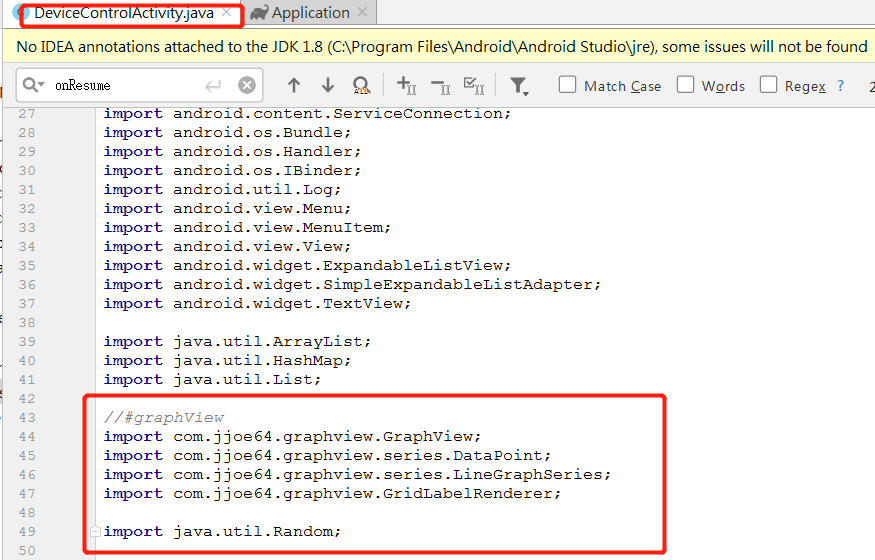The height and width of the screenshot is (560, 875).
Task: Collapse imports fold marker at line 49
Action: point(95,532)
